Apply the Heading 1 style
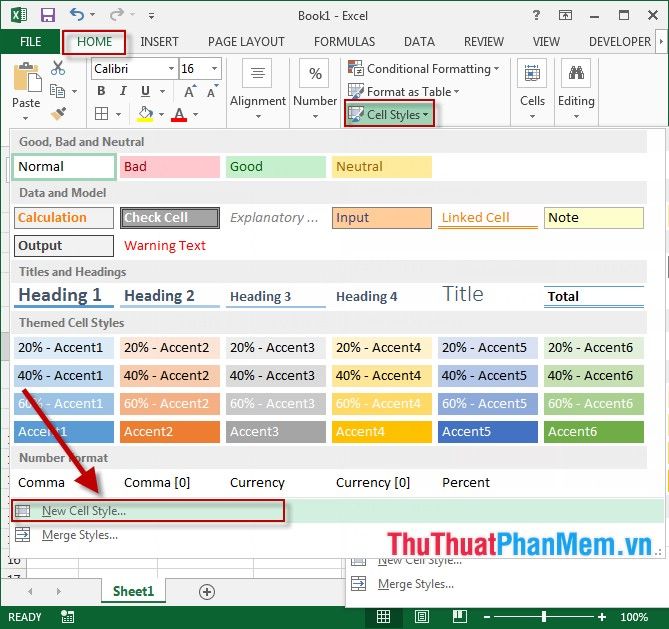This screenshot has height=629, width=669. (x=64, y=295)
